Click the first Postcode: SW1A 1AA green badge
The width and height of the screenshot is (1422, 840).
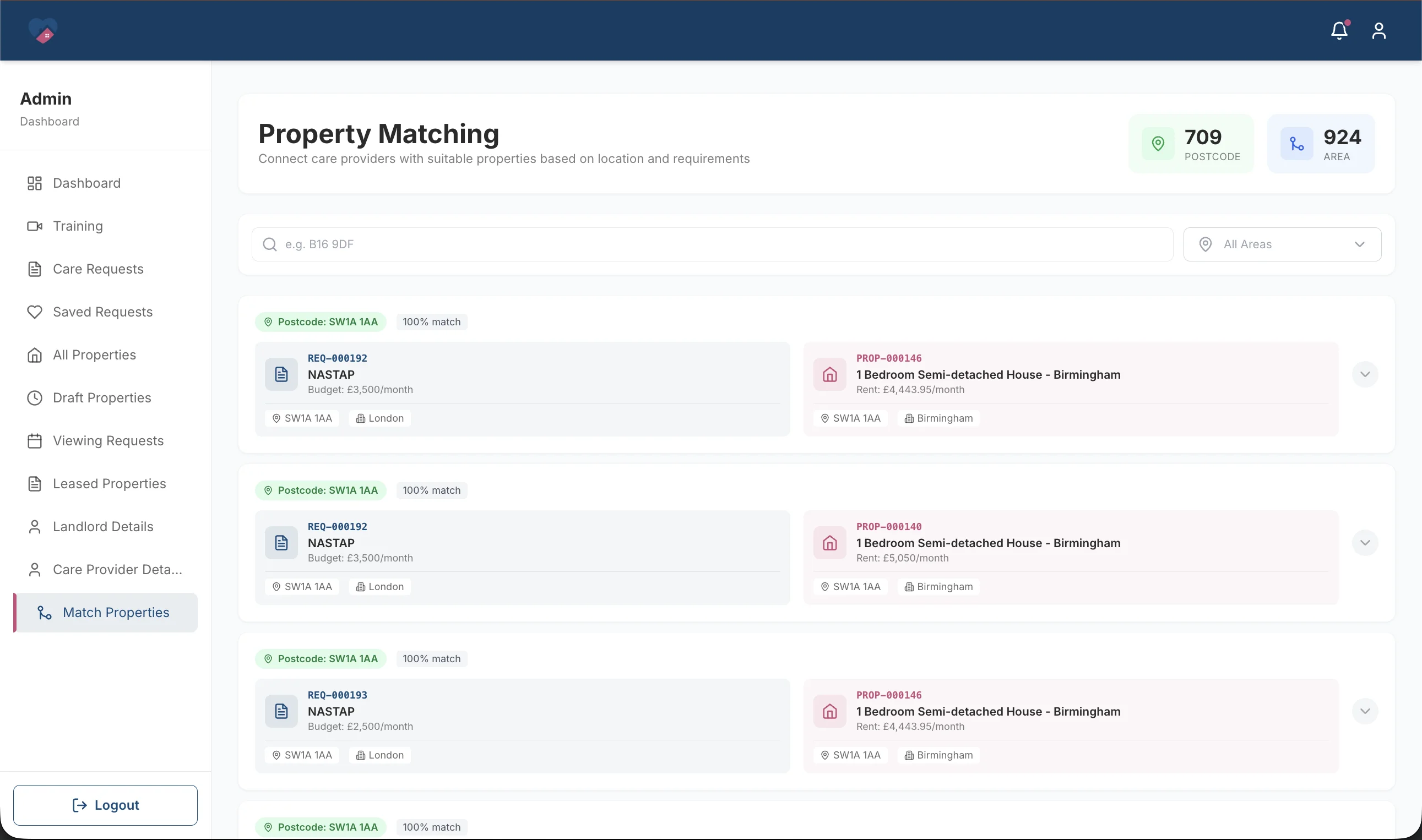pyautogui.click(x=321, y=321)
